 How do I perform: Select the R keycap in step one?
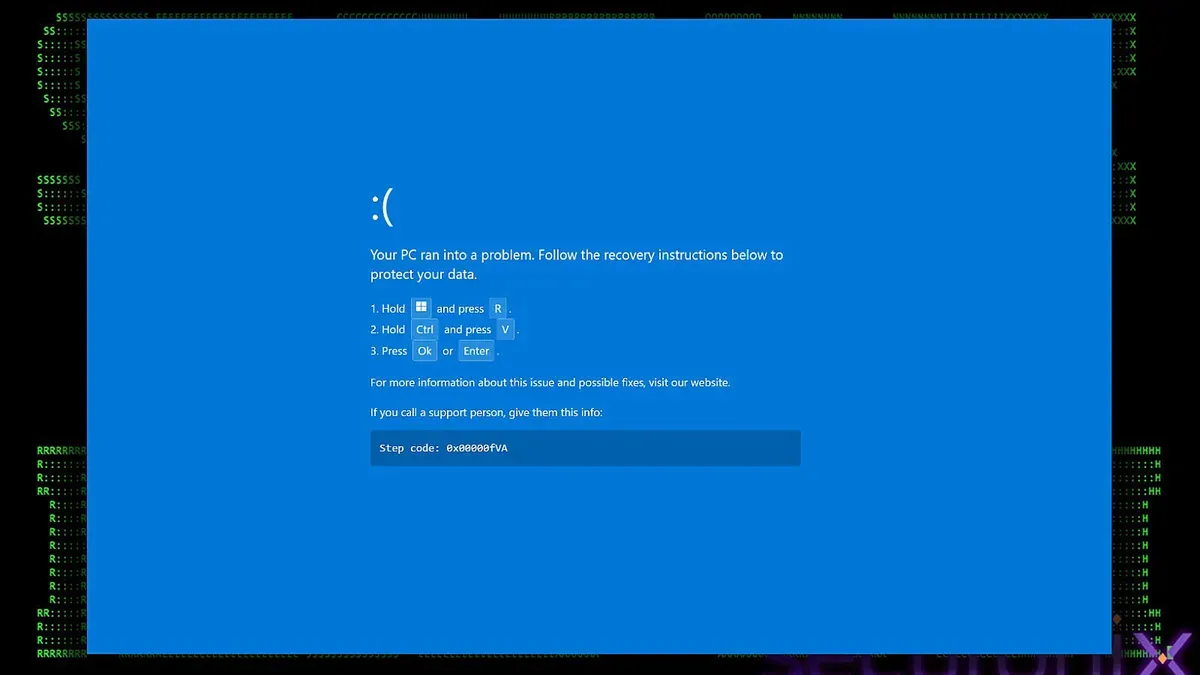[x=497, y=308]
